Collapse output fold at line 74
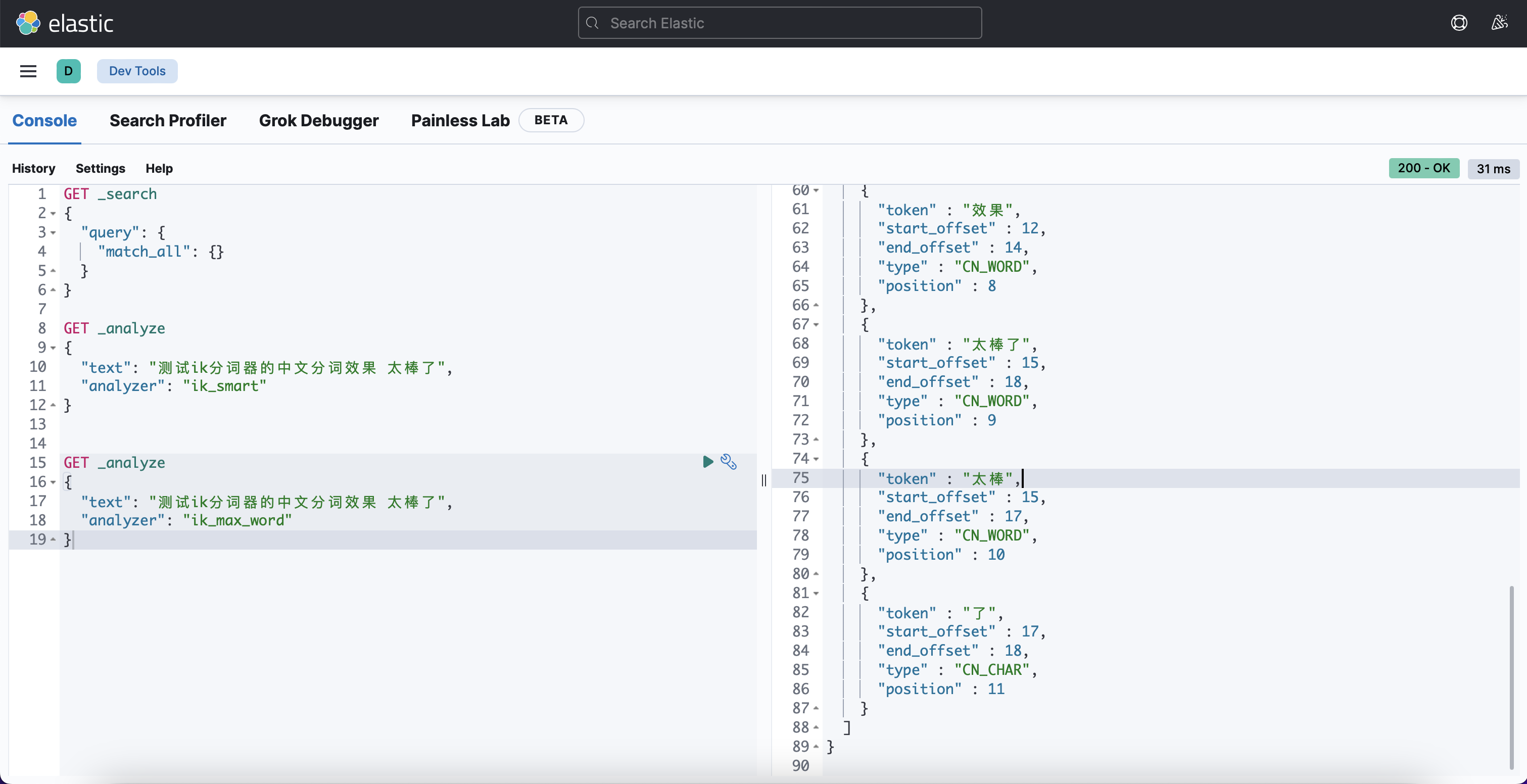1527x784 pixels. coord(816,459)
